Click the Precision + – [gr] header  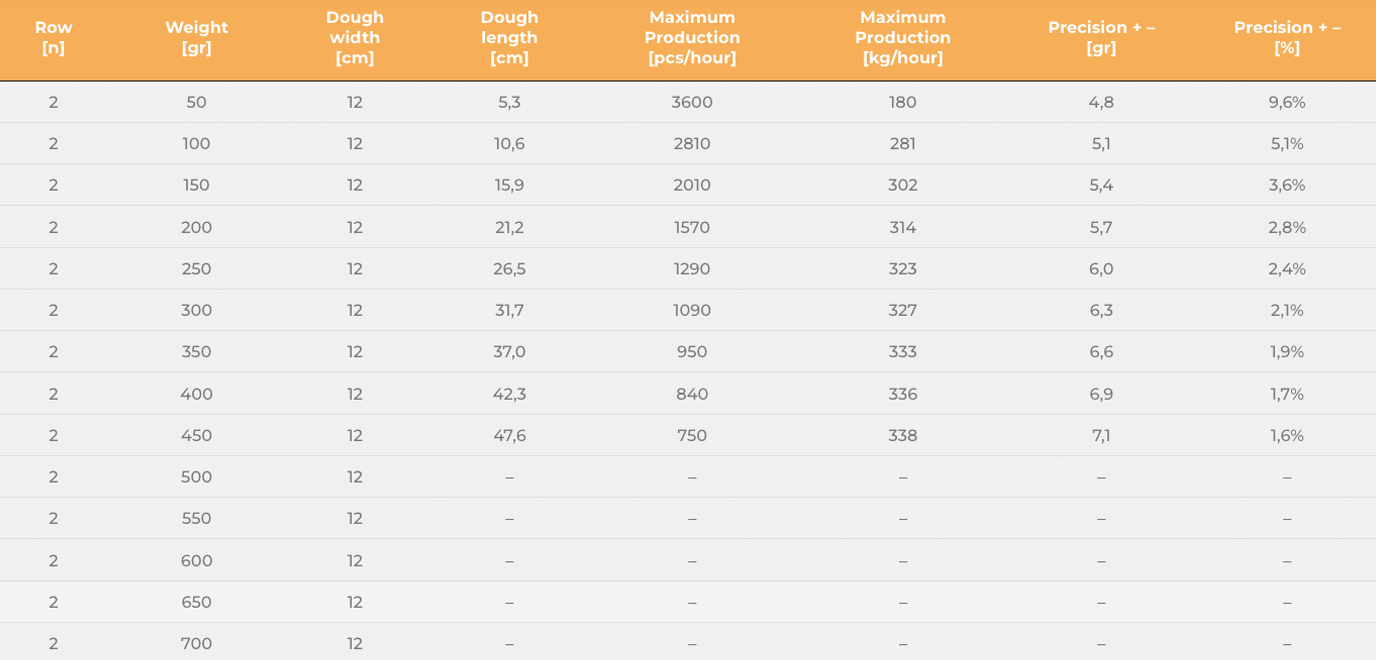tap(1101, 38)
